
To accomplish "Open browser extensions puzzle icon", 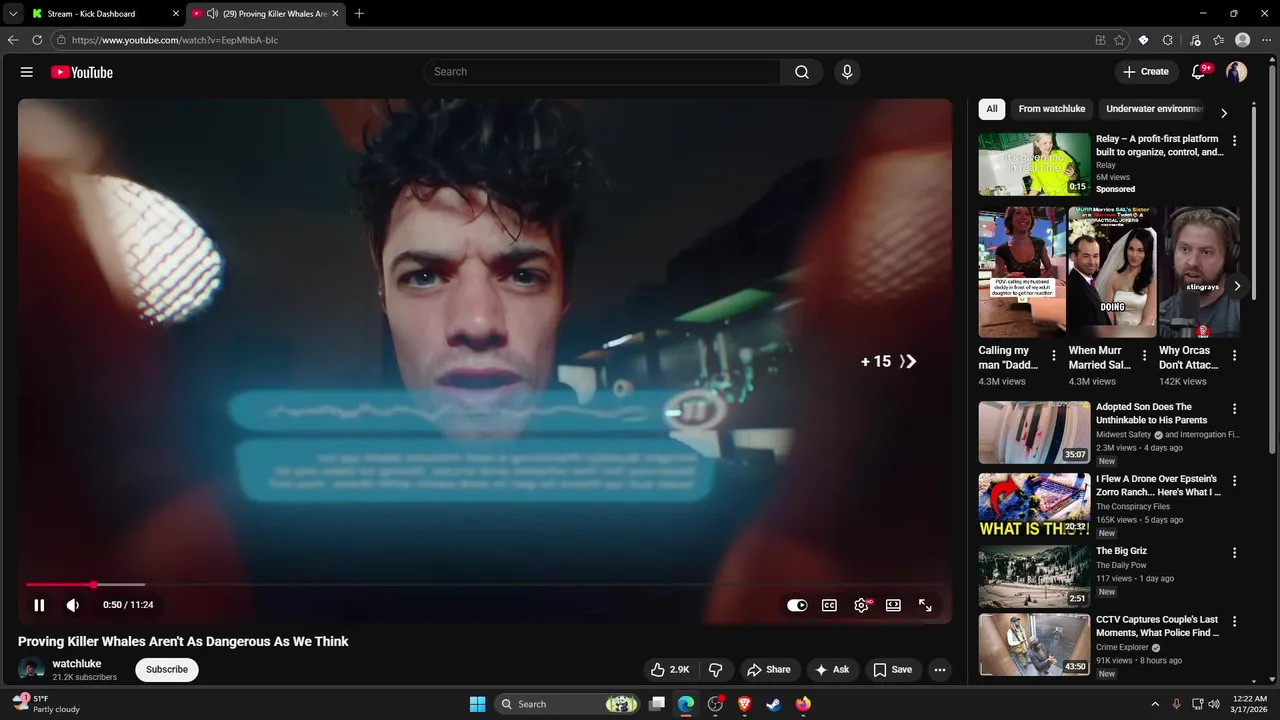I will (1167, 40).
